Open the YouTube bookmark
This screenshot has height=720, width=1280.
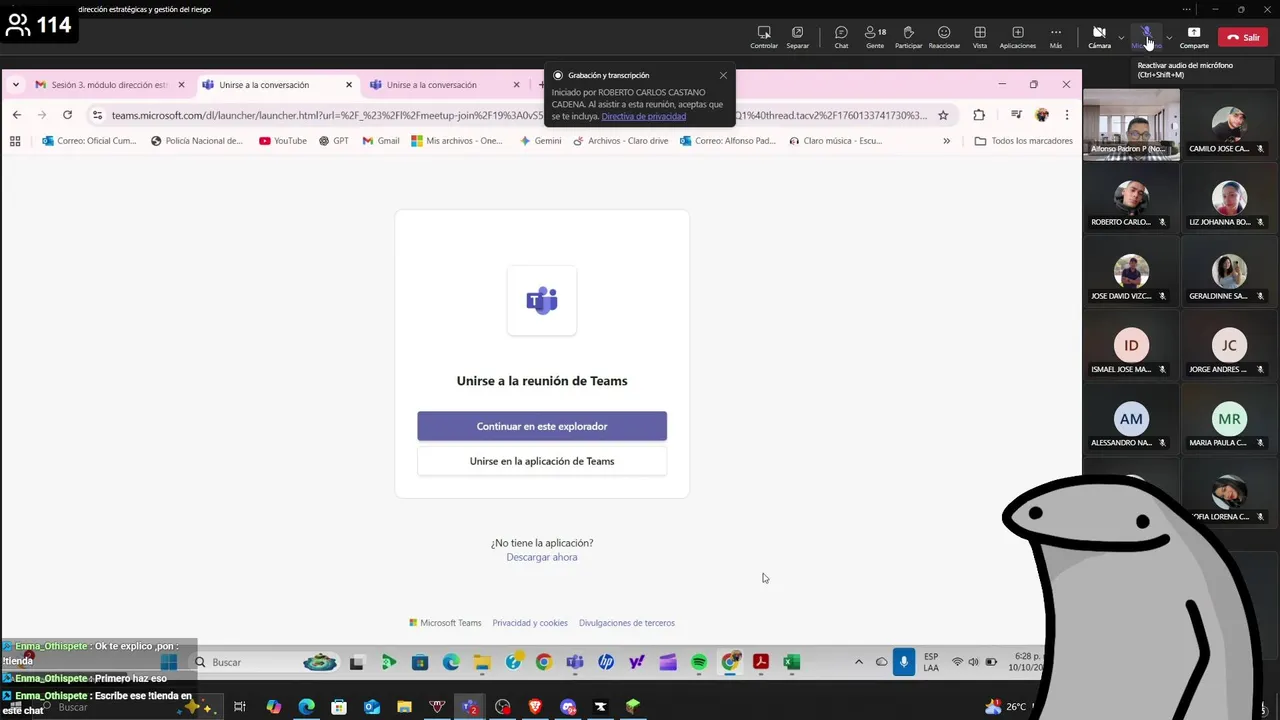[x=283, y=141]
